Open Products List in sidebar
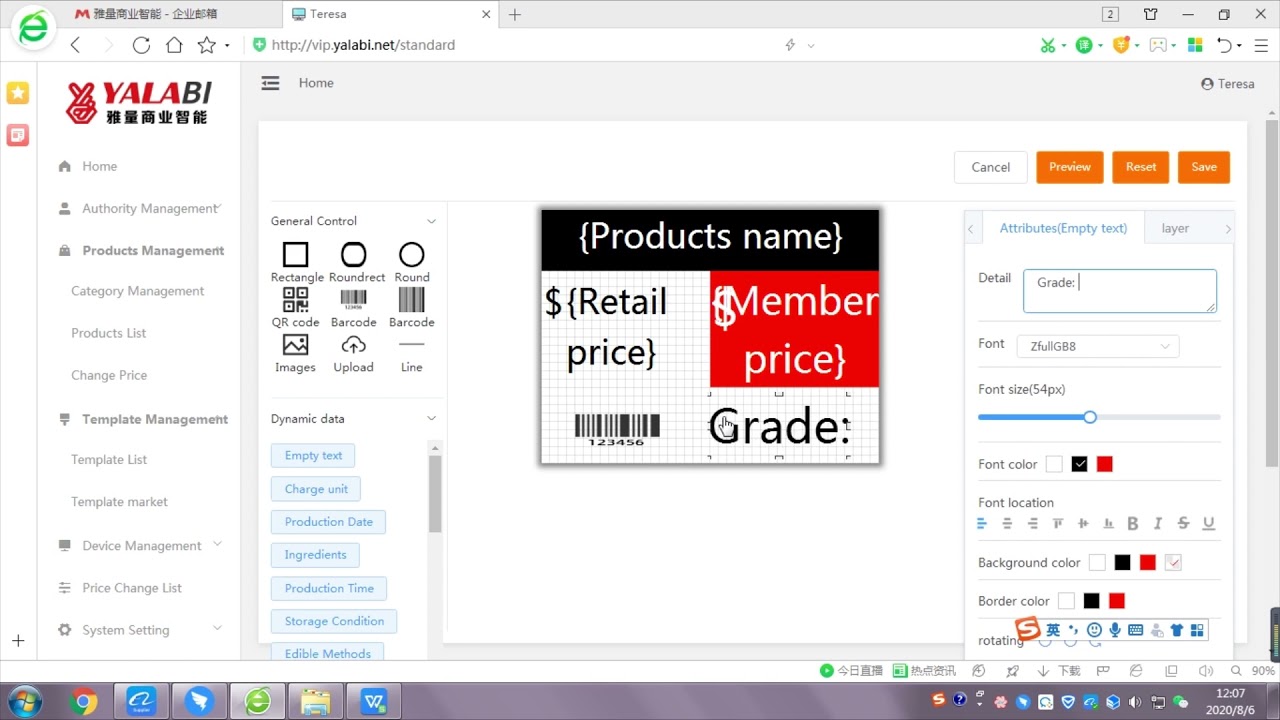Image resolution: width=1280 pixels, height=720 pixels. click(x=108, y=333)
